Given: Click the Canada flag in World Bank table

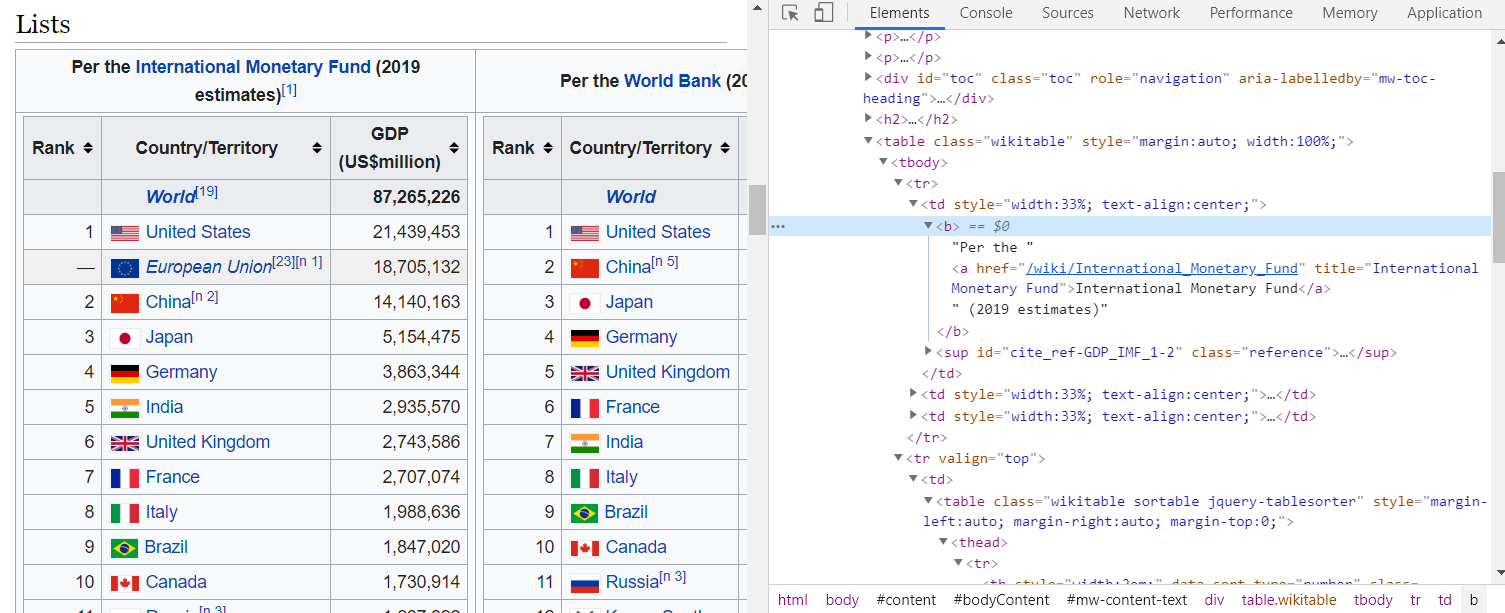Looking at the screenshot, I should pyautogui.click(x=585, y=548).
